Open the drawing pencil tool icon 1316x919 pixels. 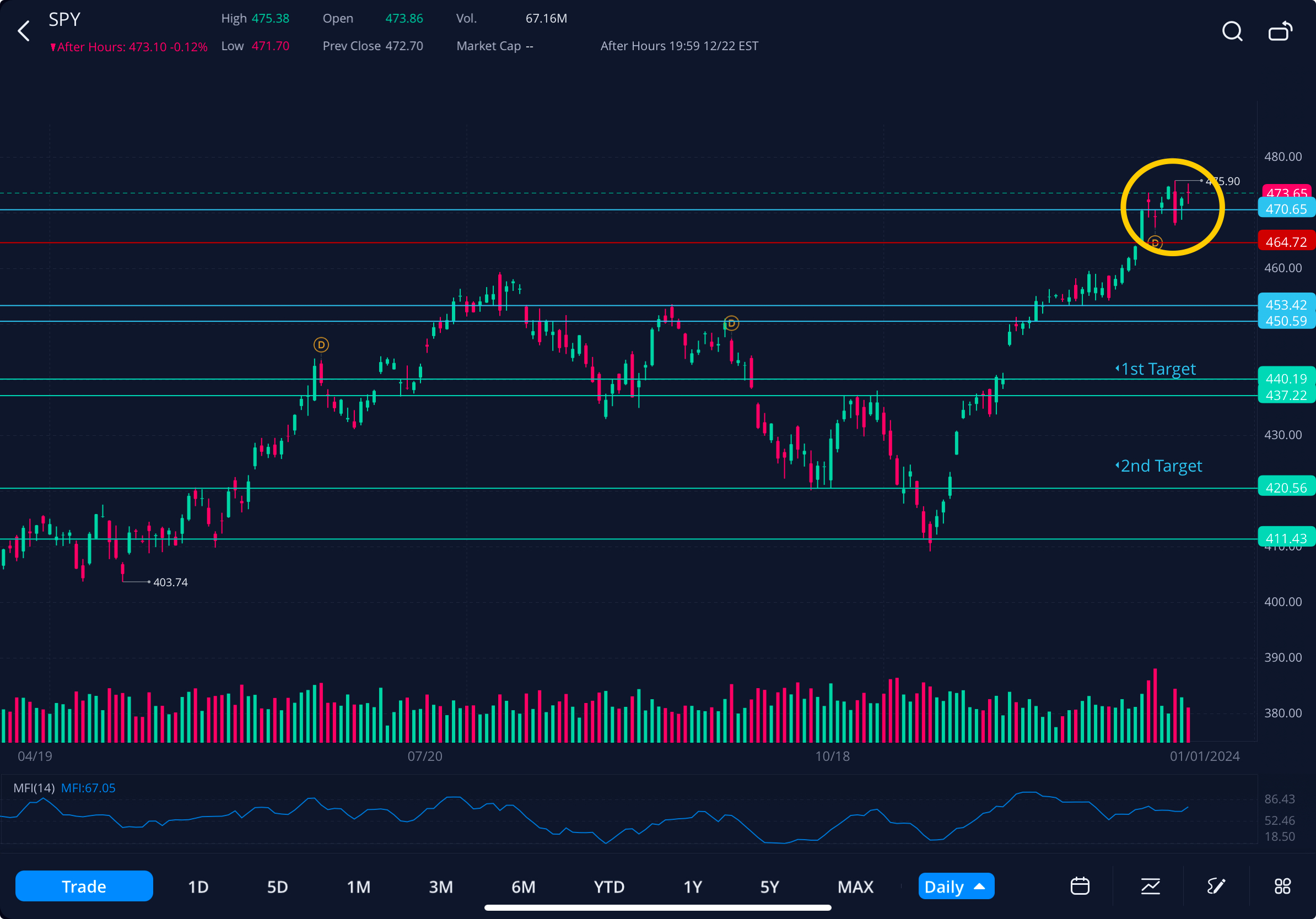coord(1216,886)
